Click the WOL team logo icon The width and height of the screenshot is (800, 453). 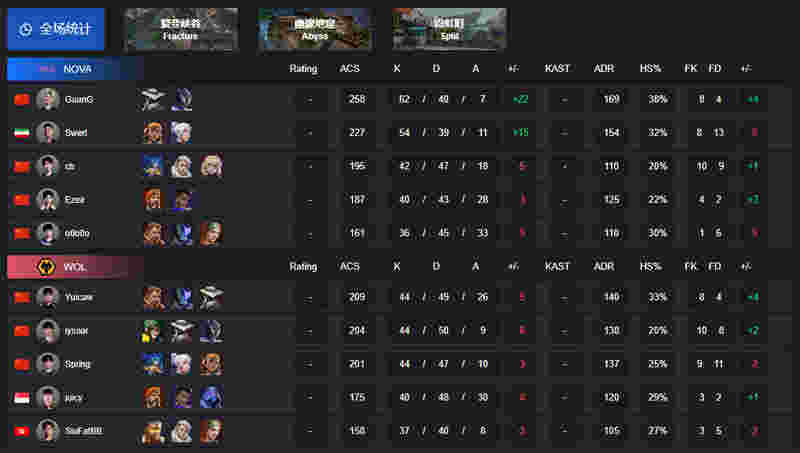pos(46,267)
